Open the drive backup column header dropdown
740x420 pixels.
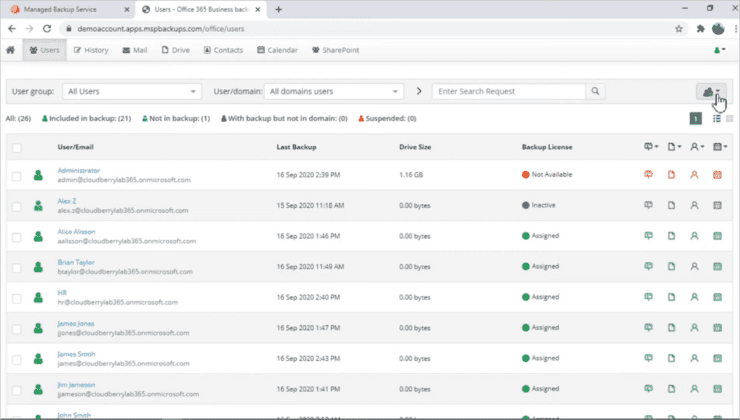pyautogui.click(x=674, y=147)
